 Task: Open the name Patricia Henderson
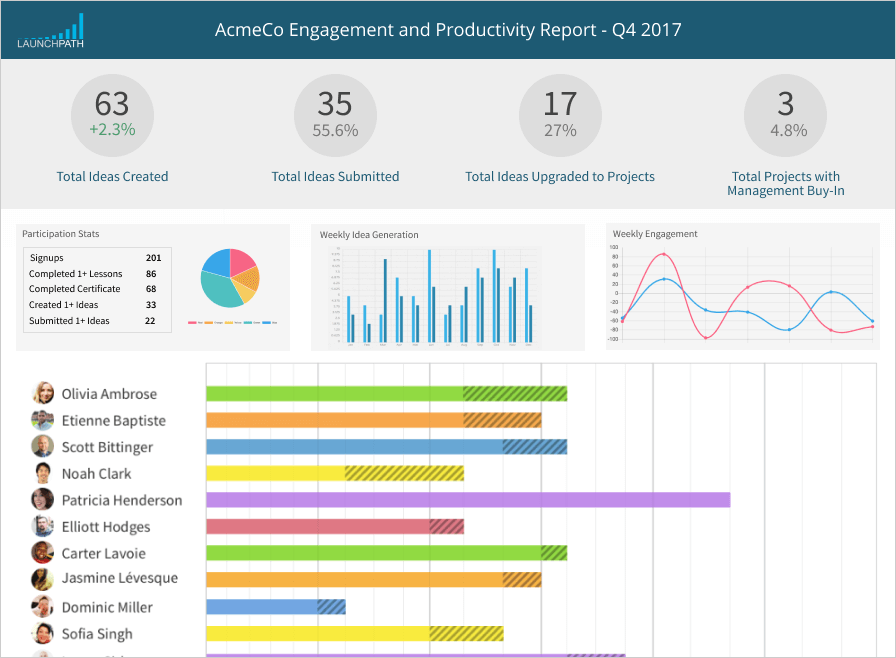(x=122, y=500)
